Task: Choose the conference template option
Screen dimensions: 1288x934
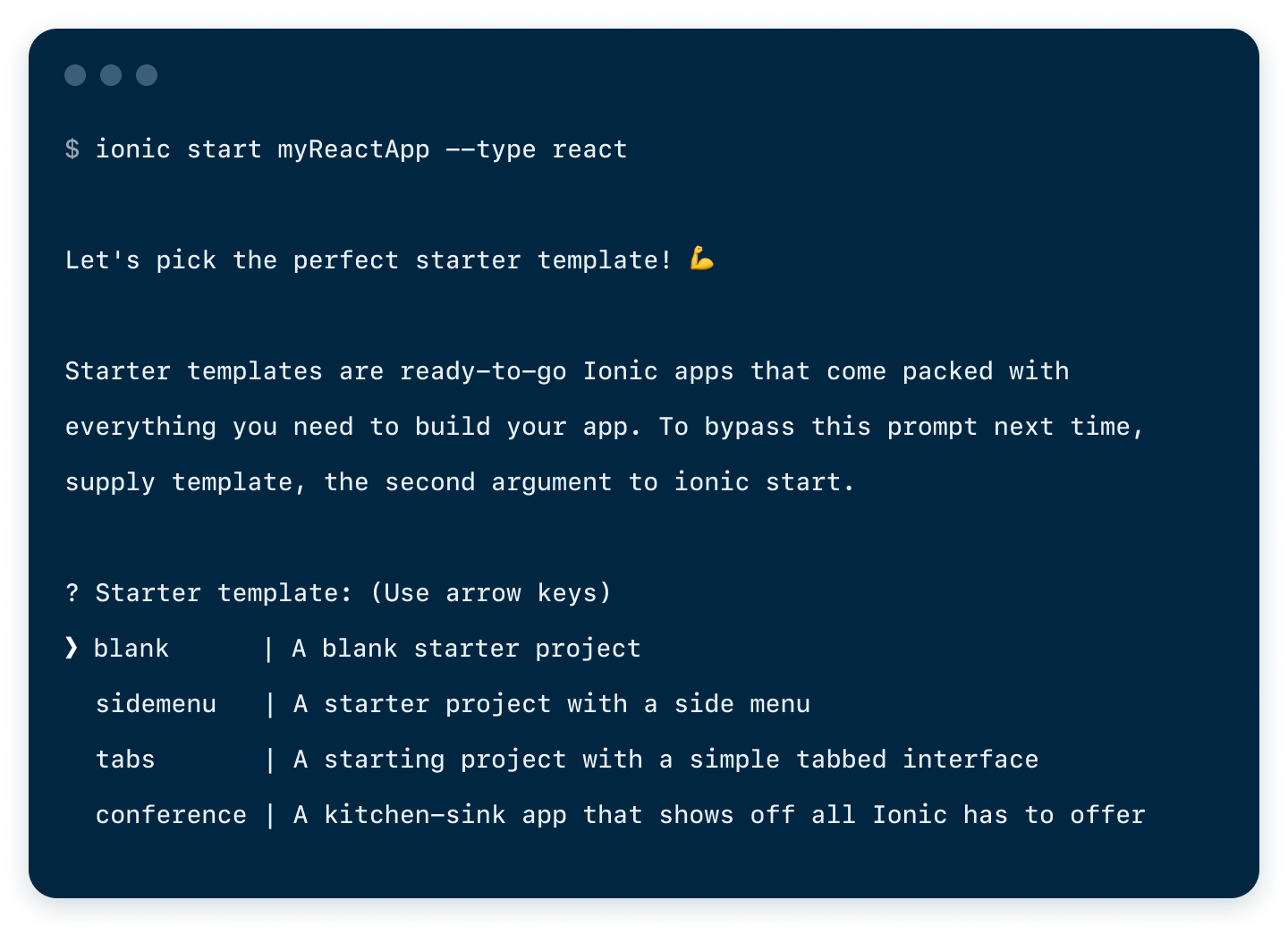Action: point(171,815)
